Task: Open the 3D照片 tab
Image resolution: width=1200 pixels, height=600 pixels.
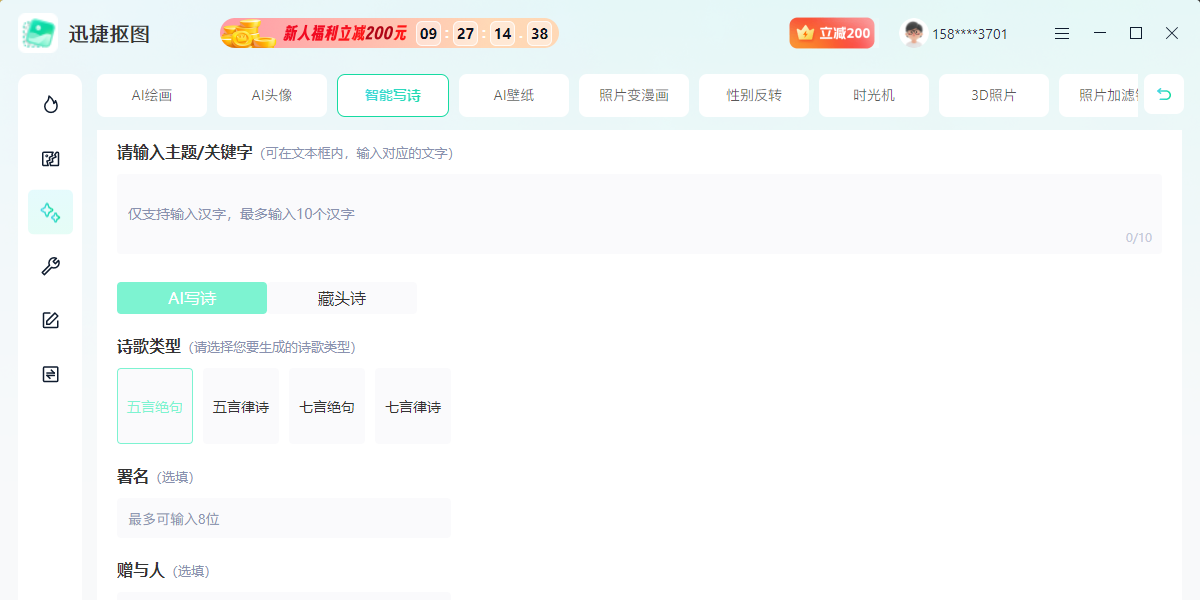Action: pyautogui.click(x=994, y=95)
